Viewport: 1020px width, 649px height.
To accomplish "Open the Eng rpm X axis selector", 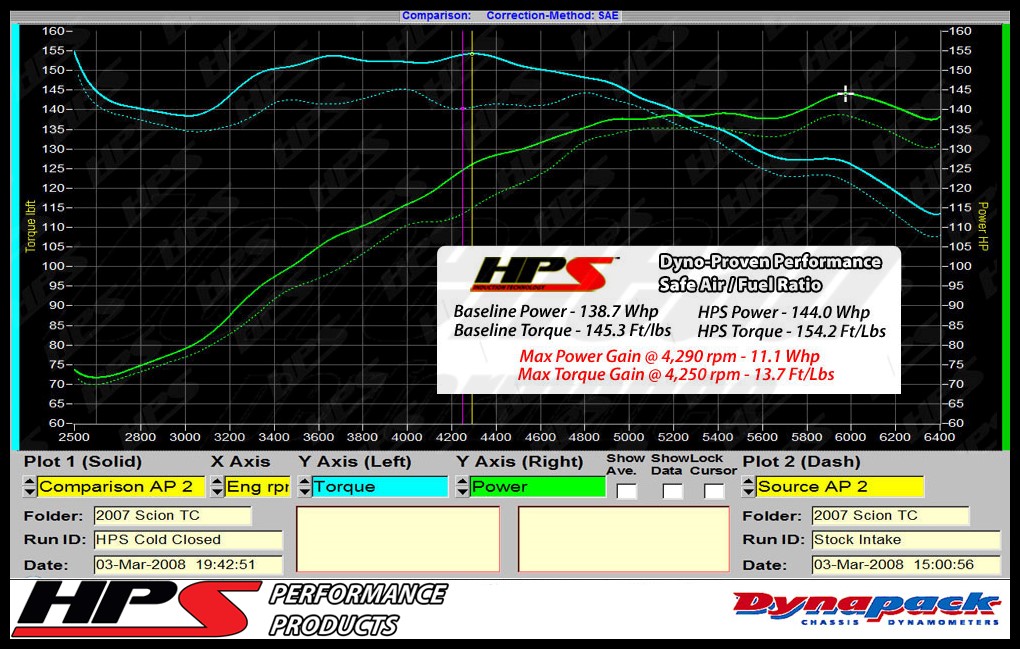I will (258, 486).
